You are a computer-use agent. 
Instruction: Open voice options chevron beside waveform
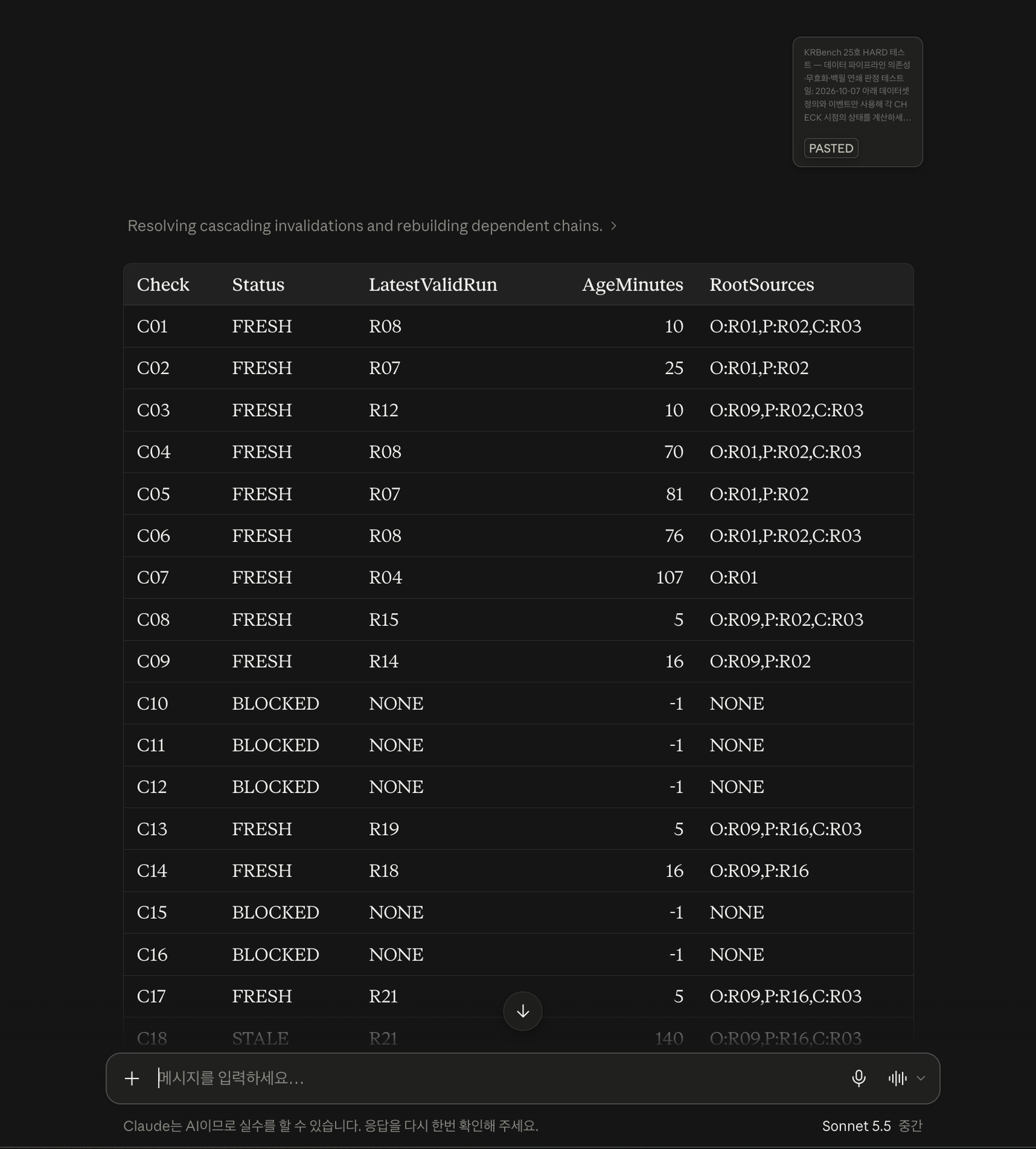[x=921, y=1078]
